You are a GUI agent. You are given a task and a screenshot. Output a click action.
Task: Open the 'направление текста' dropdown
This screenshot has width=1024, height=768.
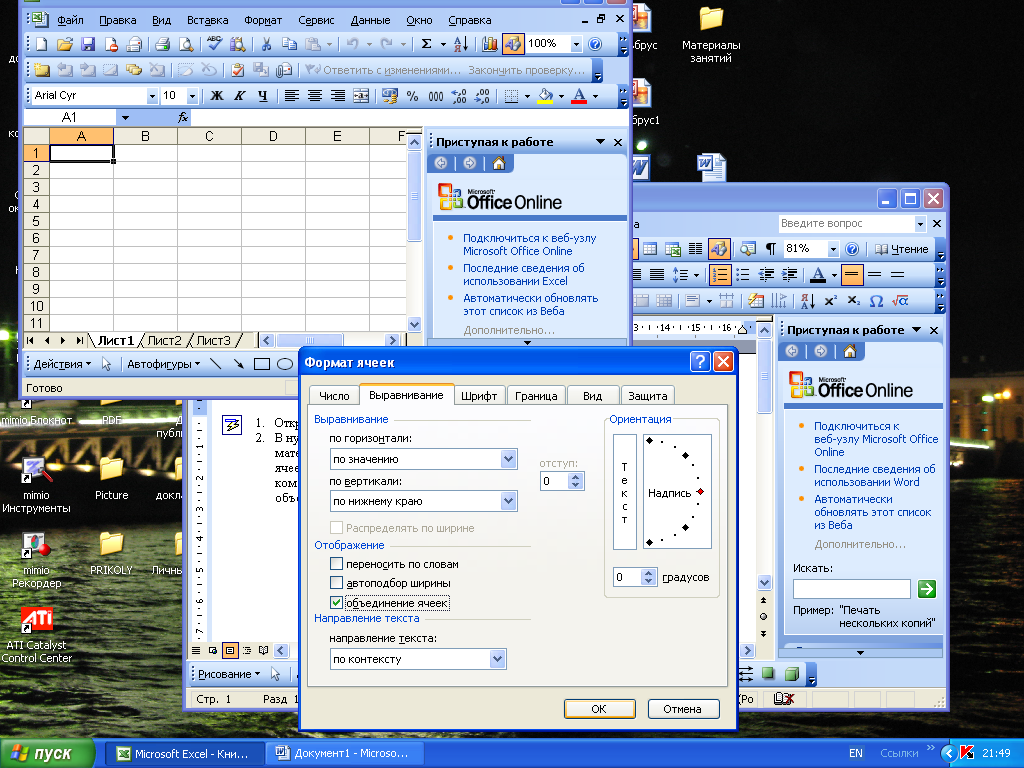tap(498, 659)
